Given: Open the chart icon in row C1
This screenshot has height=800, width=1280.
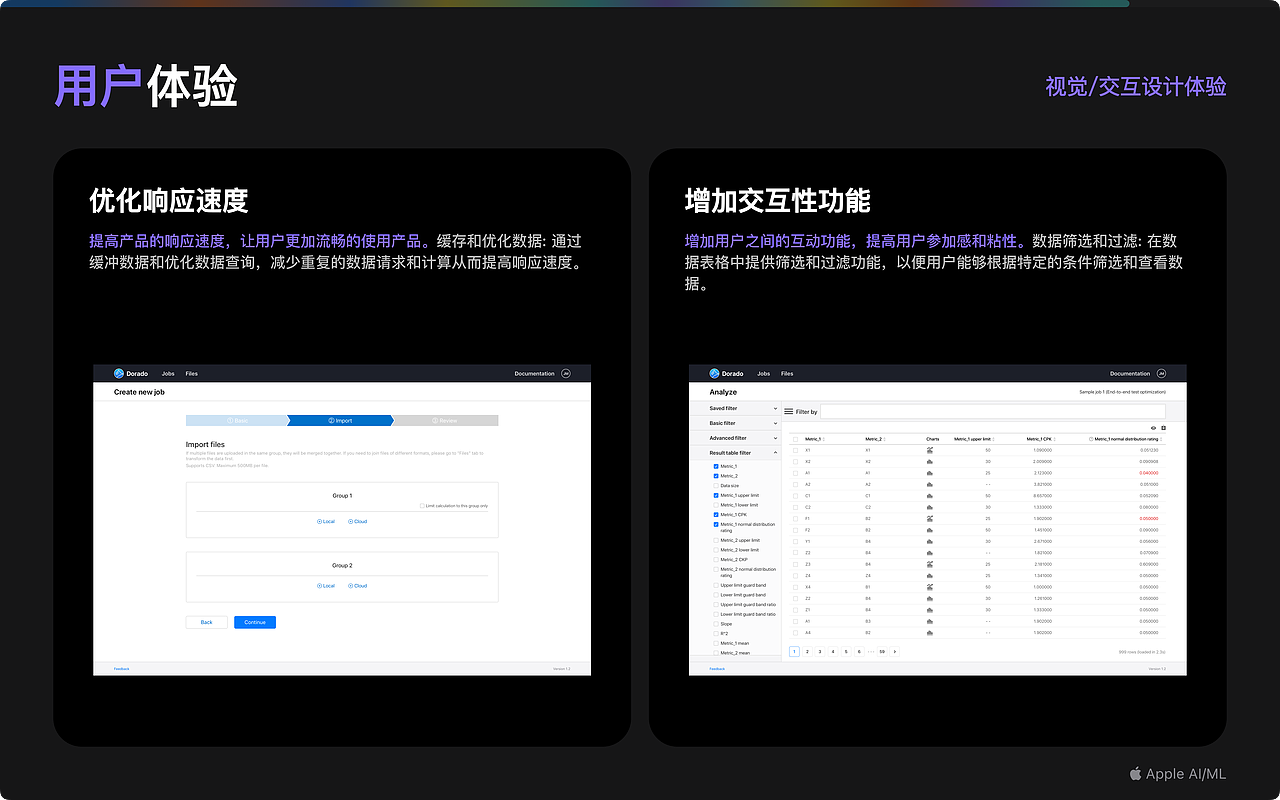Looking at the screenshot, I should (930, 496).
